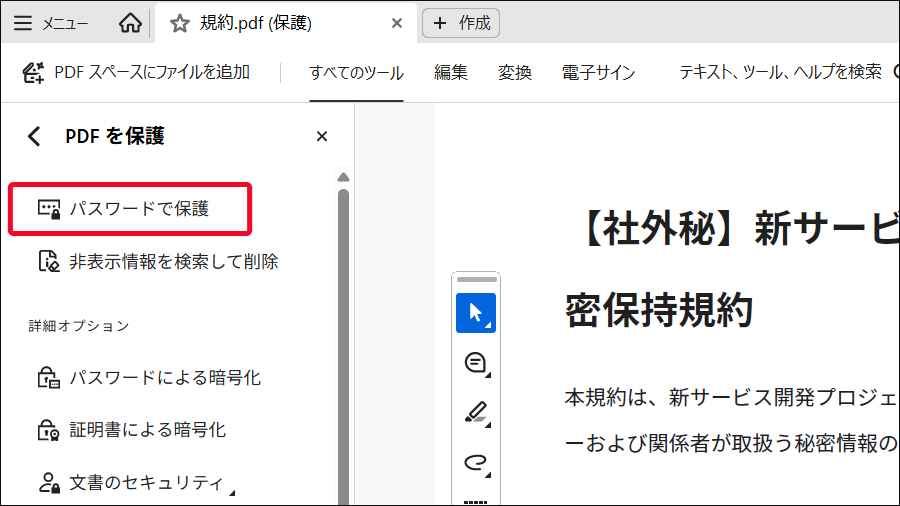Click the パスワードによる暗号化 lock icon

coord(49,377)
